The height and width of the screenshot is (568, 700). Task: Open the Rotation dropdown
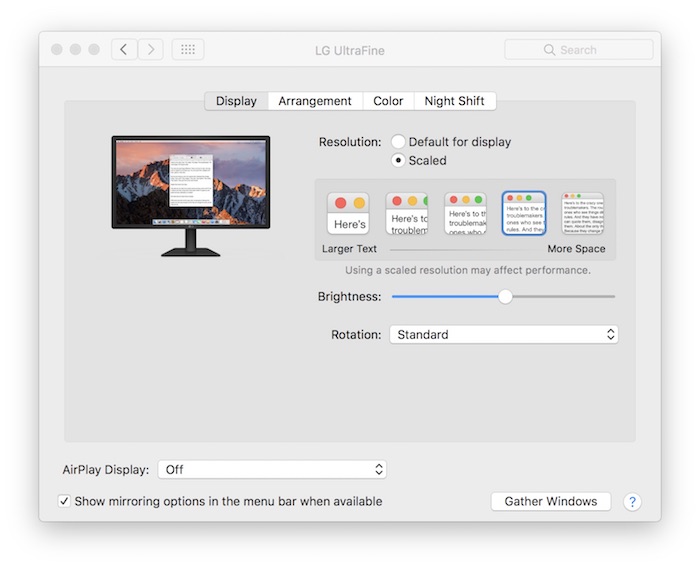tap(504, 334)
